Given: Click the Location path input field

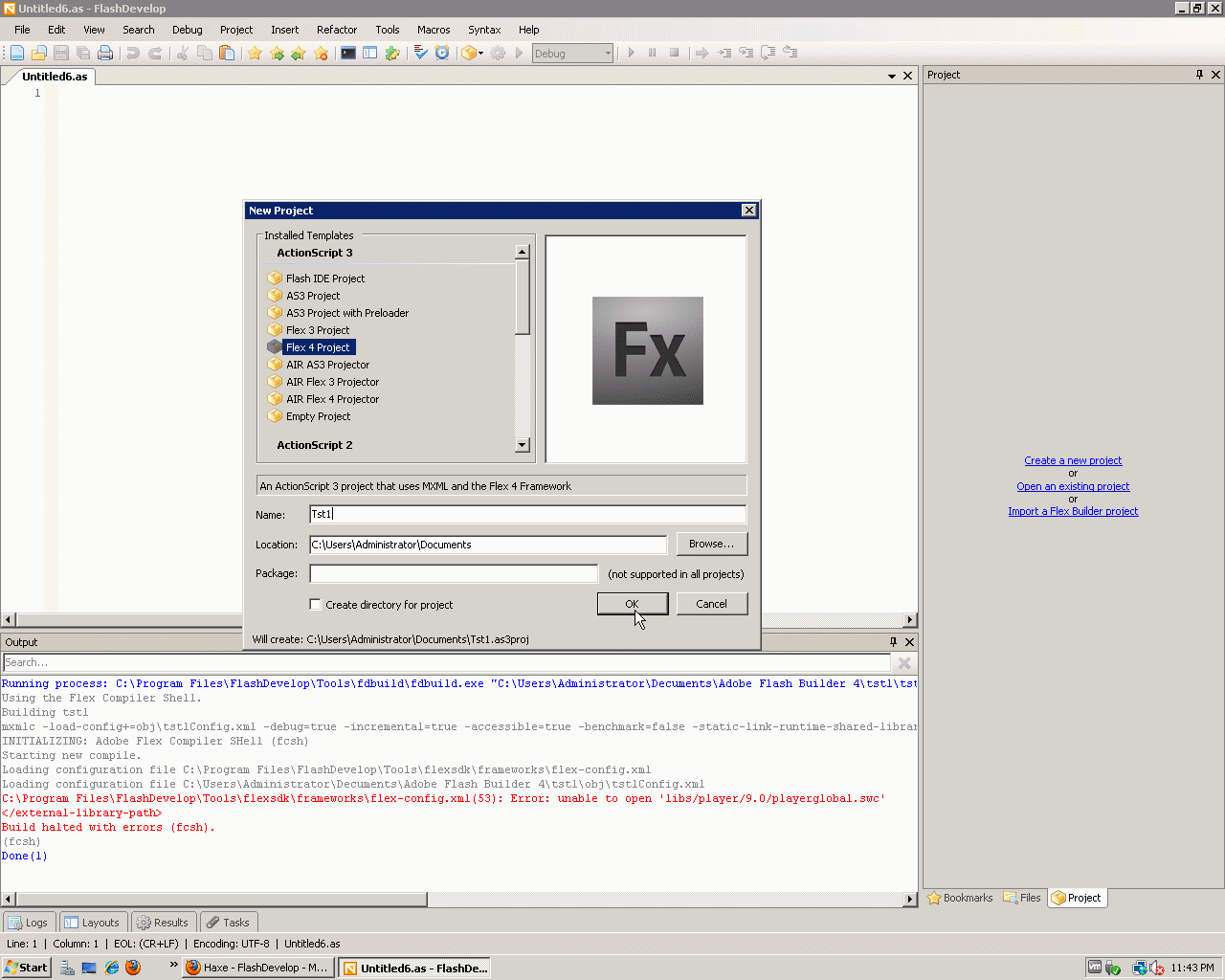Looking at the screenshot, I should coord(488,545).
